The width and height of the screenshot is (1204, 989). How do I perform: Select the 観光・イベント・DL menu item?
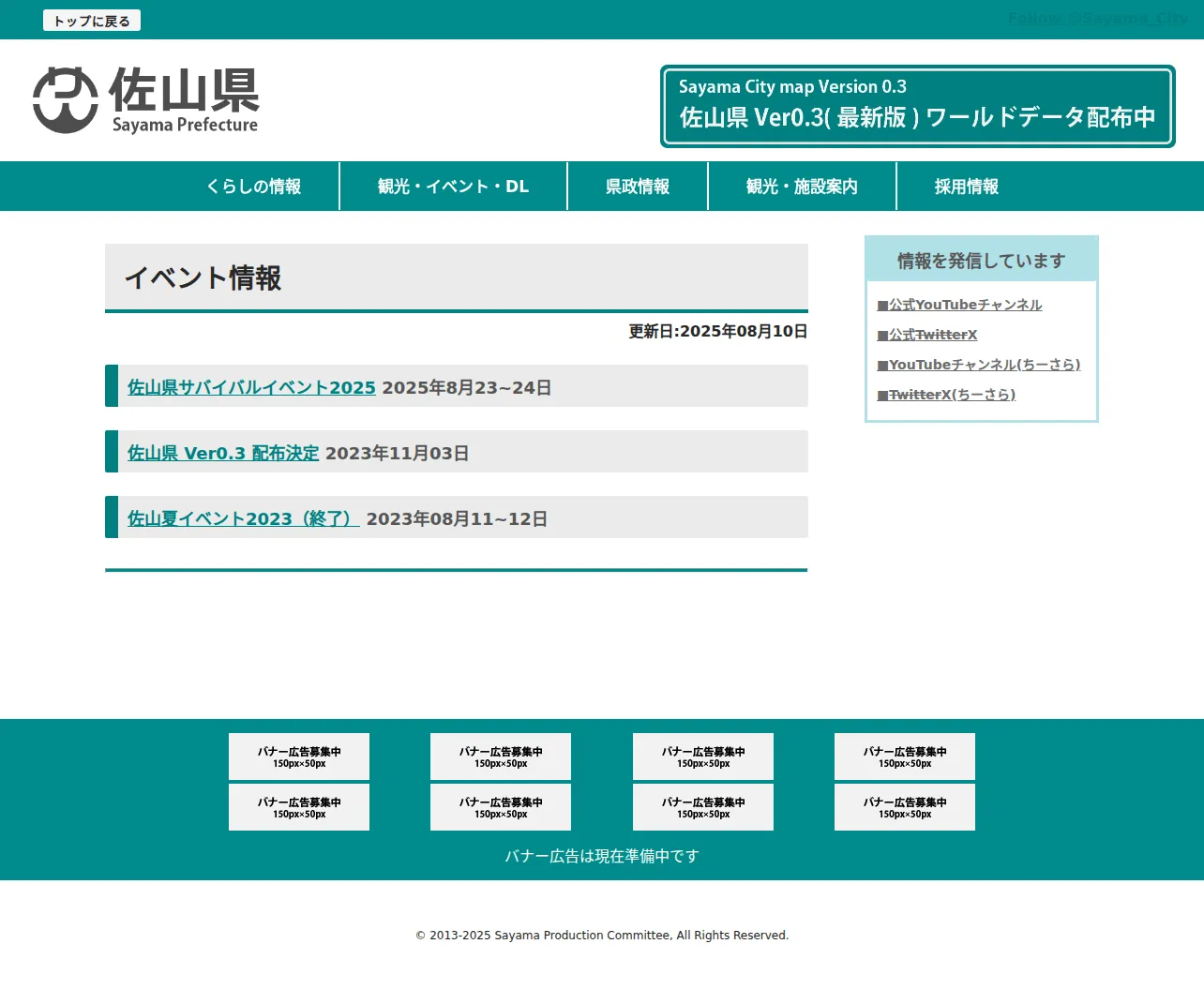[453, 187]
